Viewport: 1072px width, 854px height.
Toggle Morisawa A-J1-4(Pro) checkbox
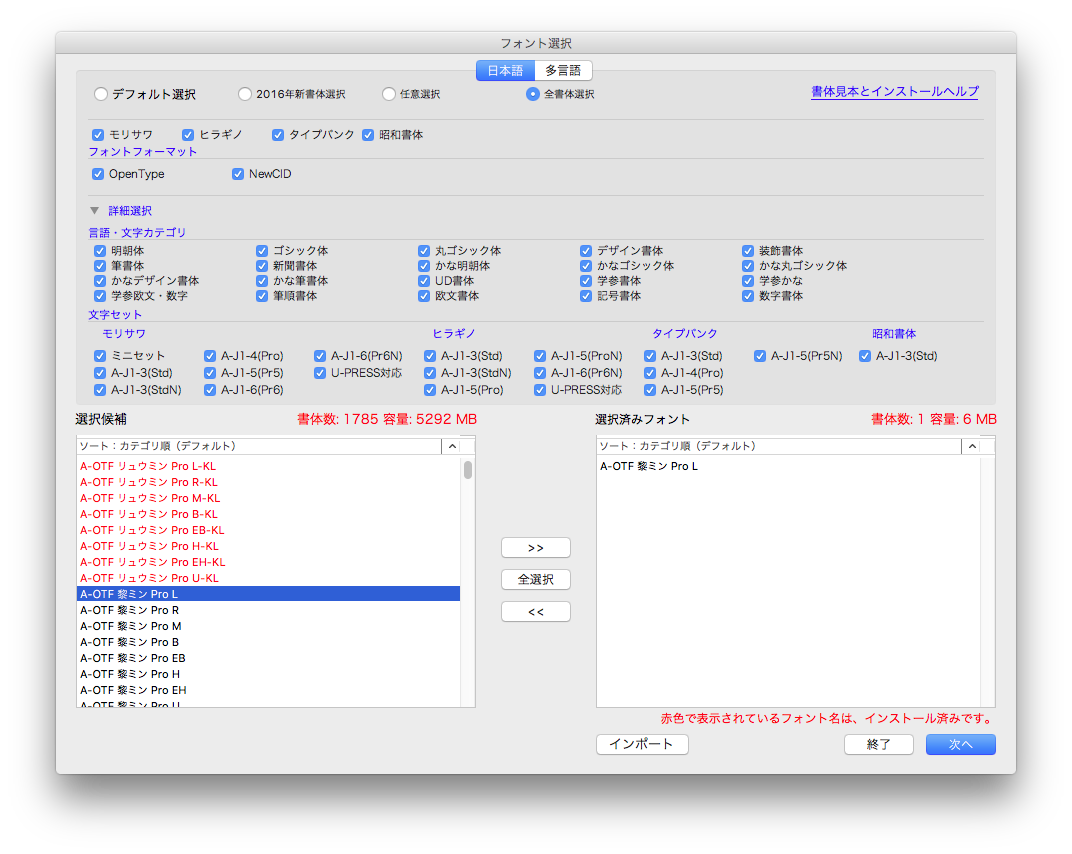pyautogui.click(x=210, y=356)
